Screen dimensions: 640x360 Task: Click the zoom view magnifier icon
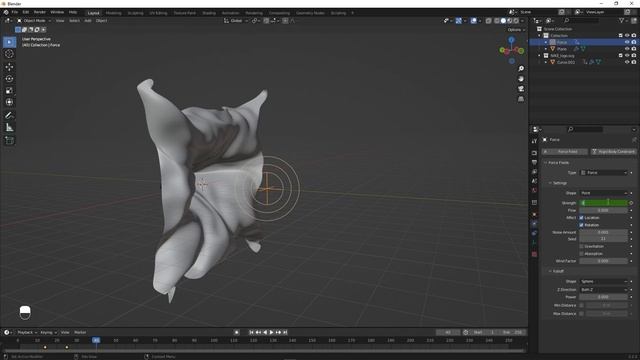pyautogui.click(x=521, y=69)
